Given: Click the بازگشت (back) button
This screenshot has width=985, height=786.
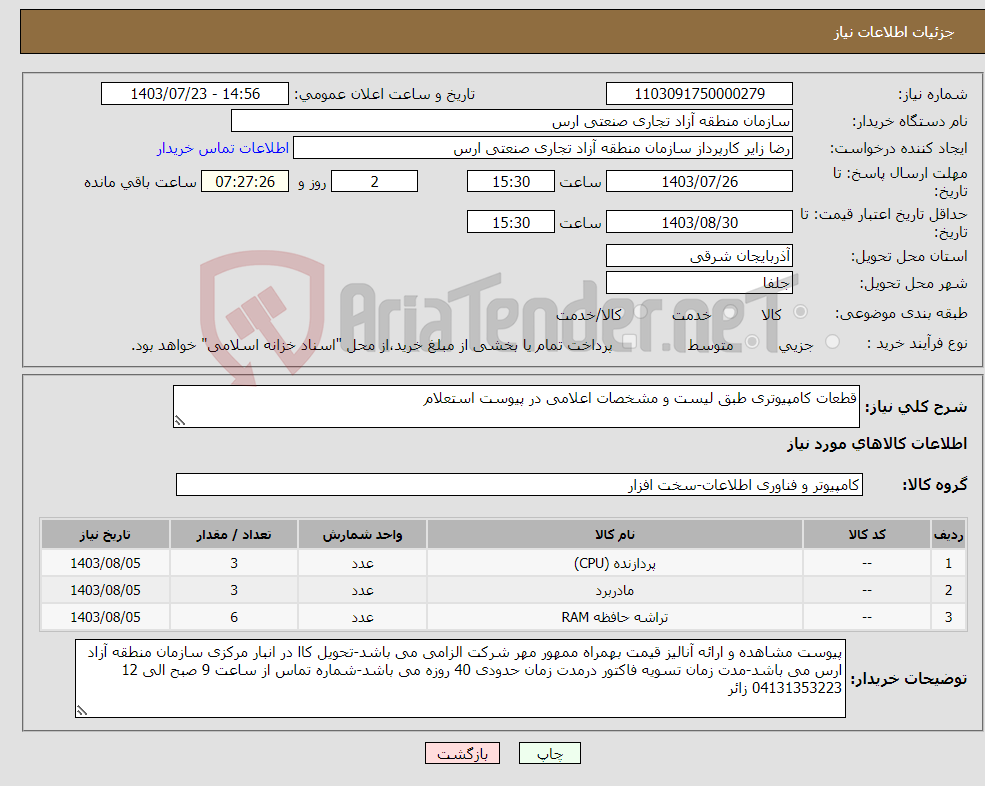Looking at the screenshot, I should click(462, 753).
